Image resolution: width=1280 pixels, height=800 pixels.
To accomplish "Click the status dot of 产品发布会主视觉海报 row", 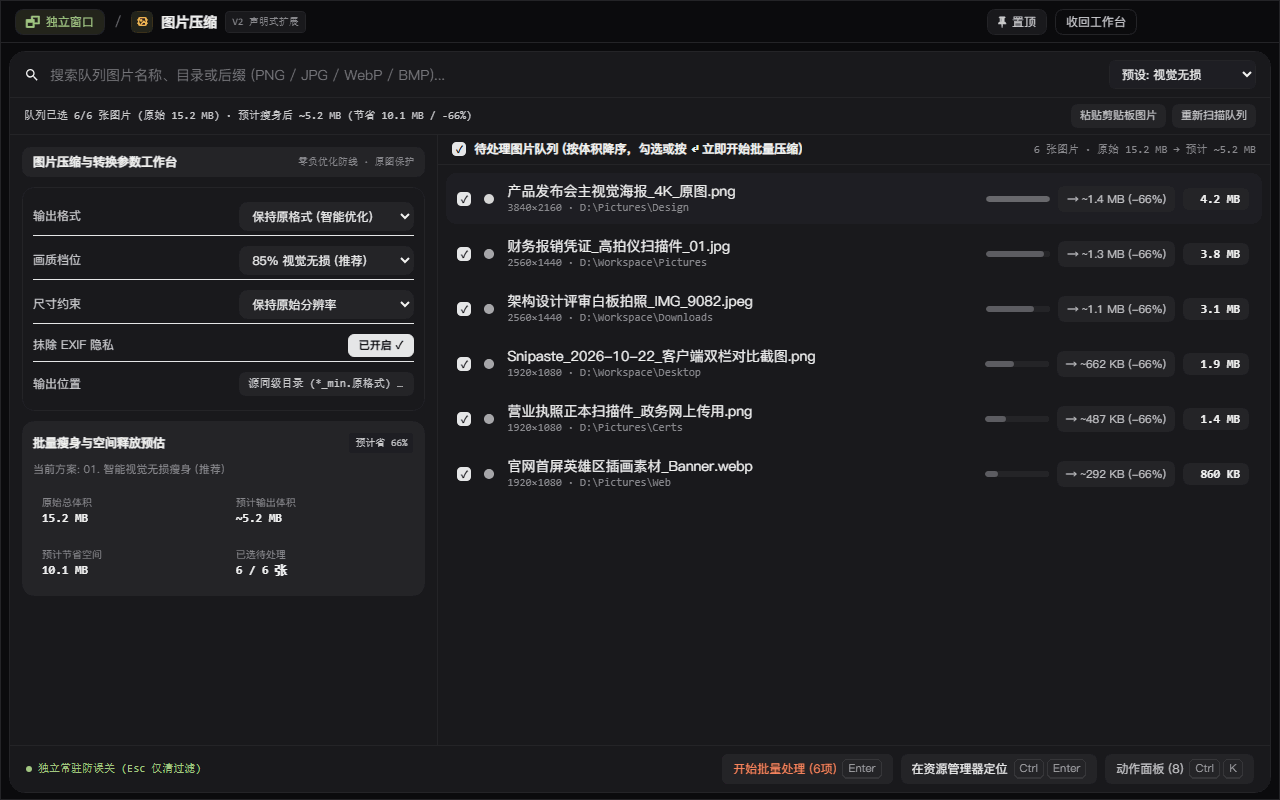I will point(489,199).
